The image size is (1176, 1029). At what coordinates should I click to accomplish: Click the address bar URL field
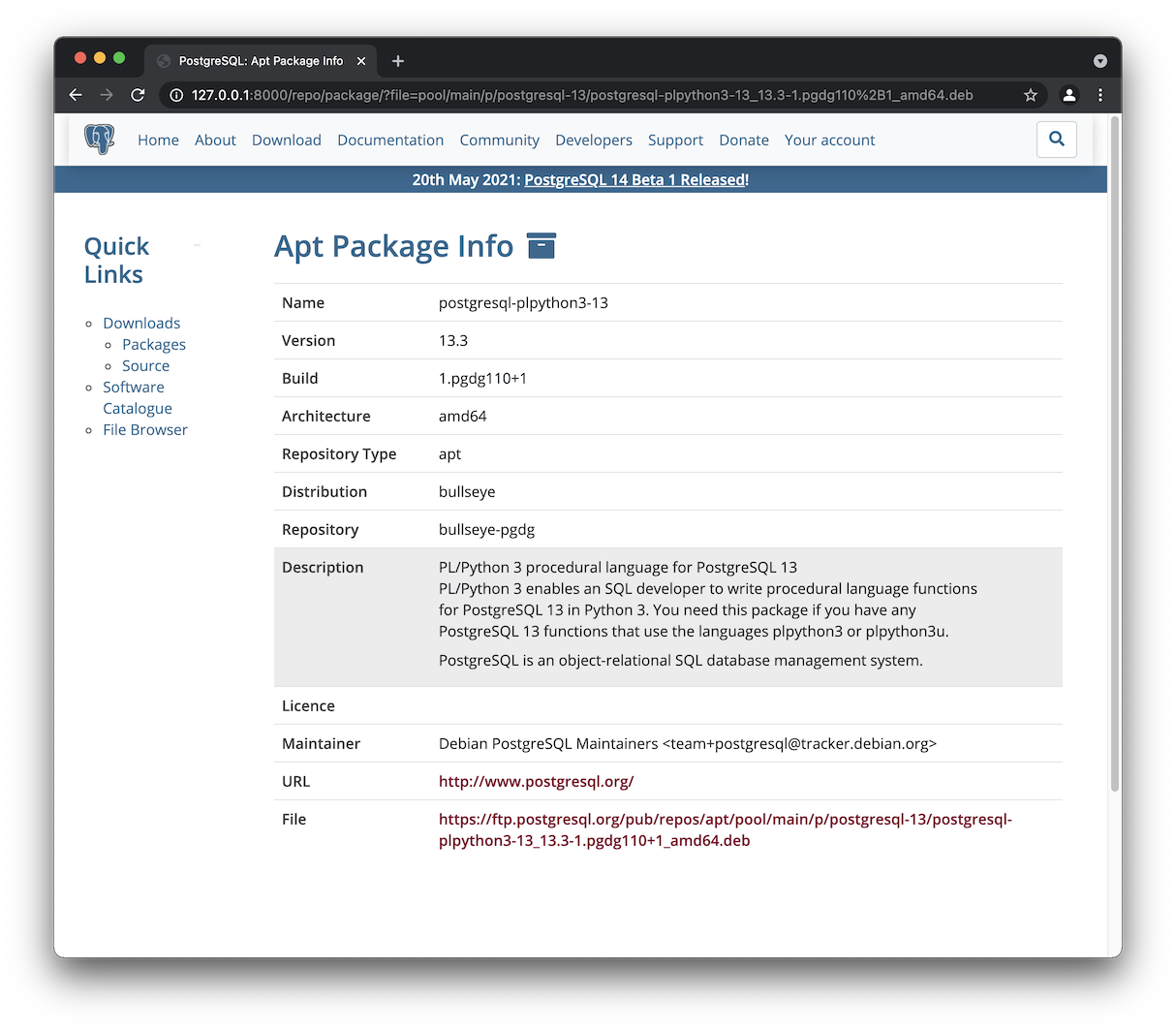(x=581, y=95)
